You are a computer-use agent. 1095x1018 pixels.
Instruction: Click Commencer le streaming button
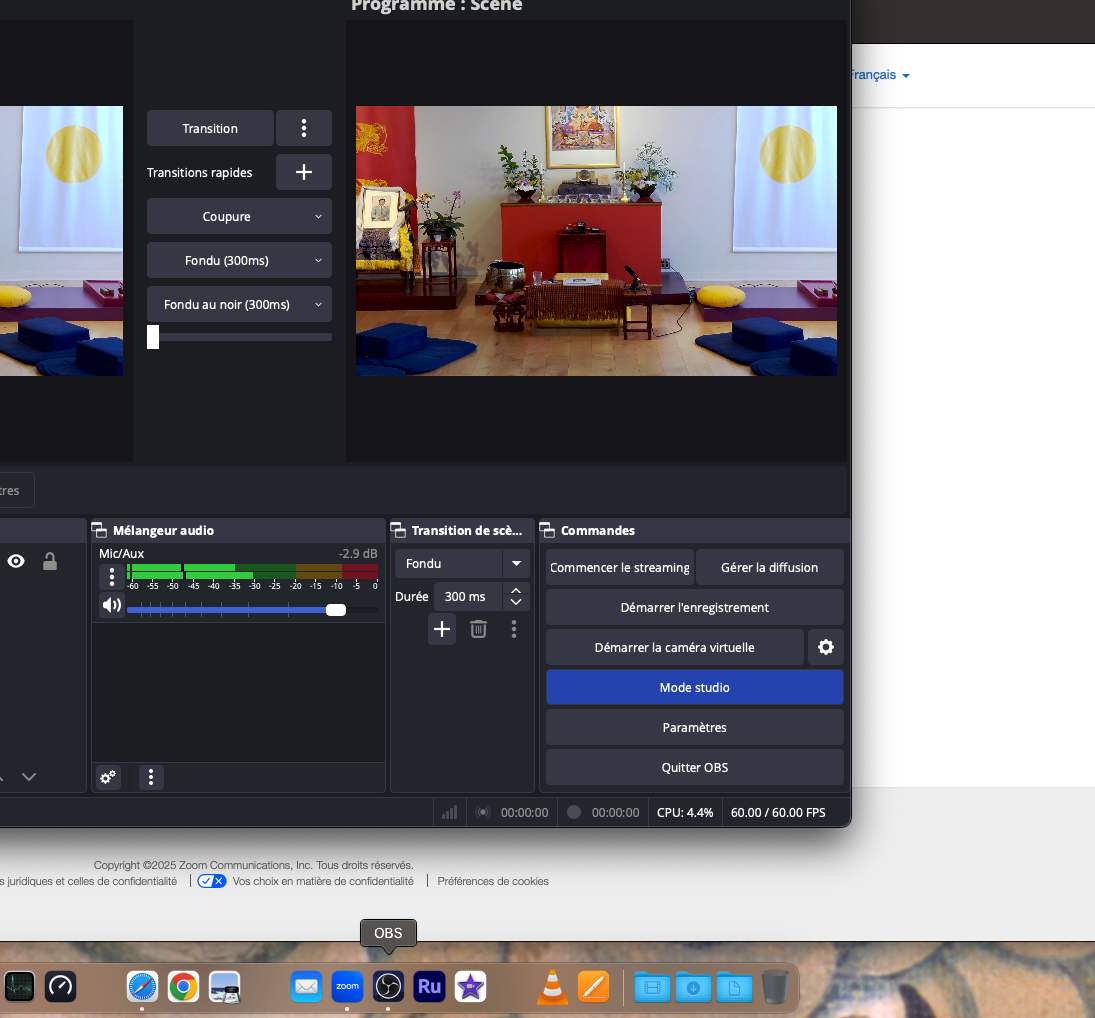tap(619, 567)
